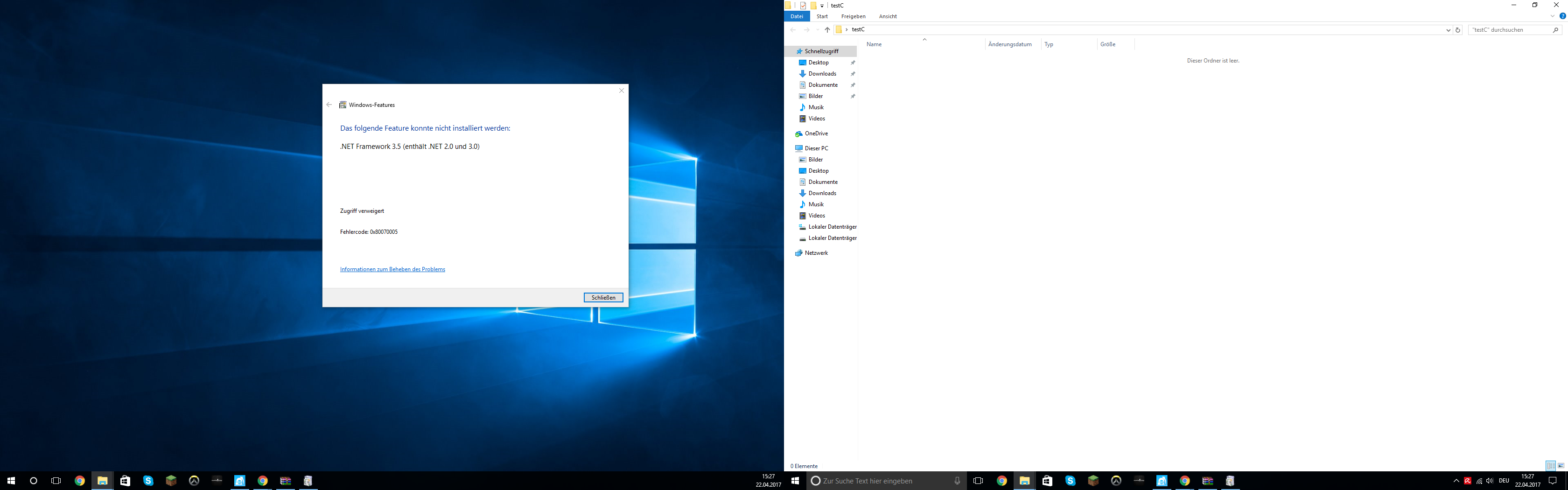Open Overwatch from the taskbar with search box
Screen dimensions: 1568x490
tap(1116, 481)
